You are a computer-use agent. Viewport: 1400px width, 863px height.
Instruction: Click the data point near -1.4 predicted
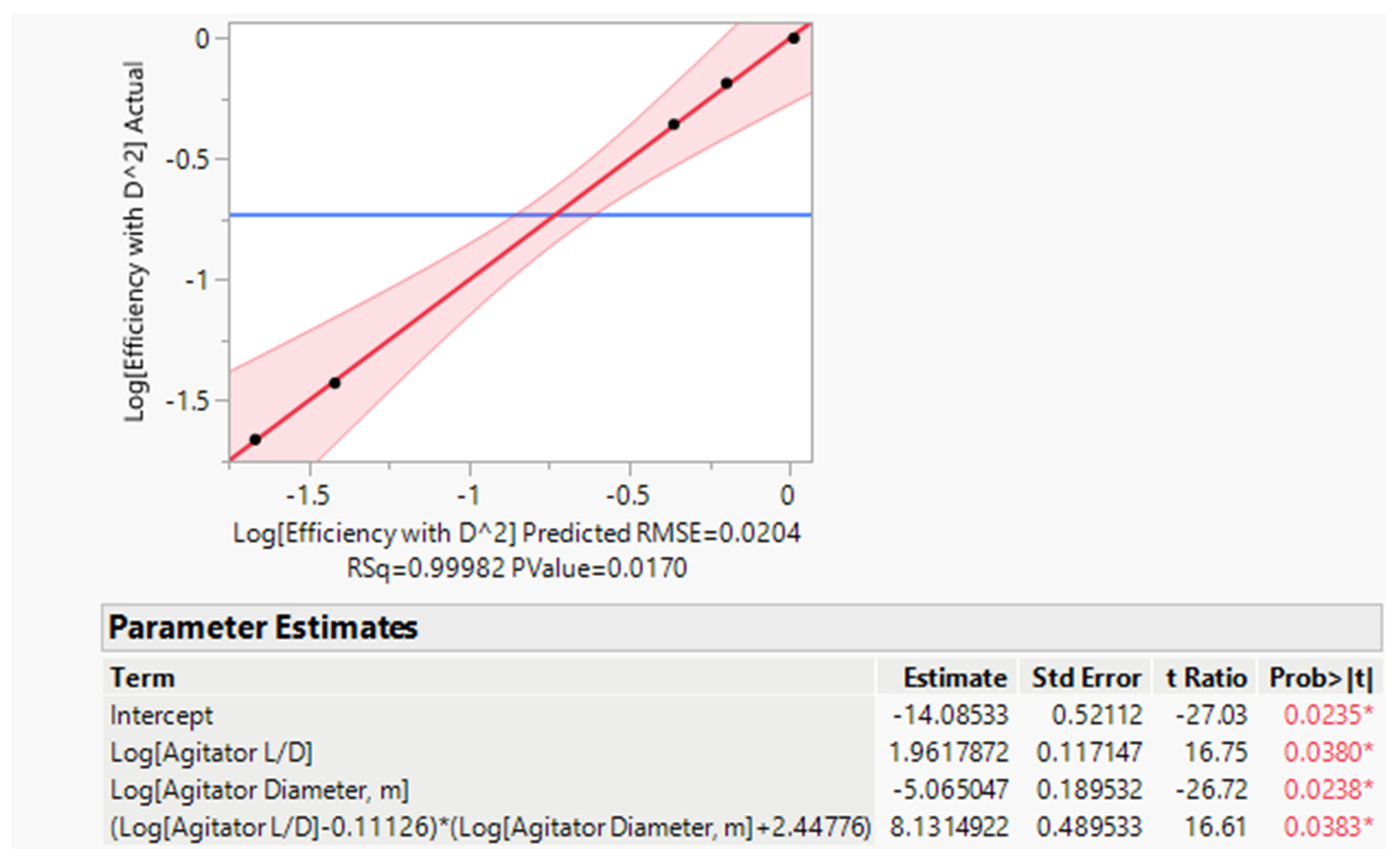click(x=335, y=383)
